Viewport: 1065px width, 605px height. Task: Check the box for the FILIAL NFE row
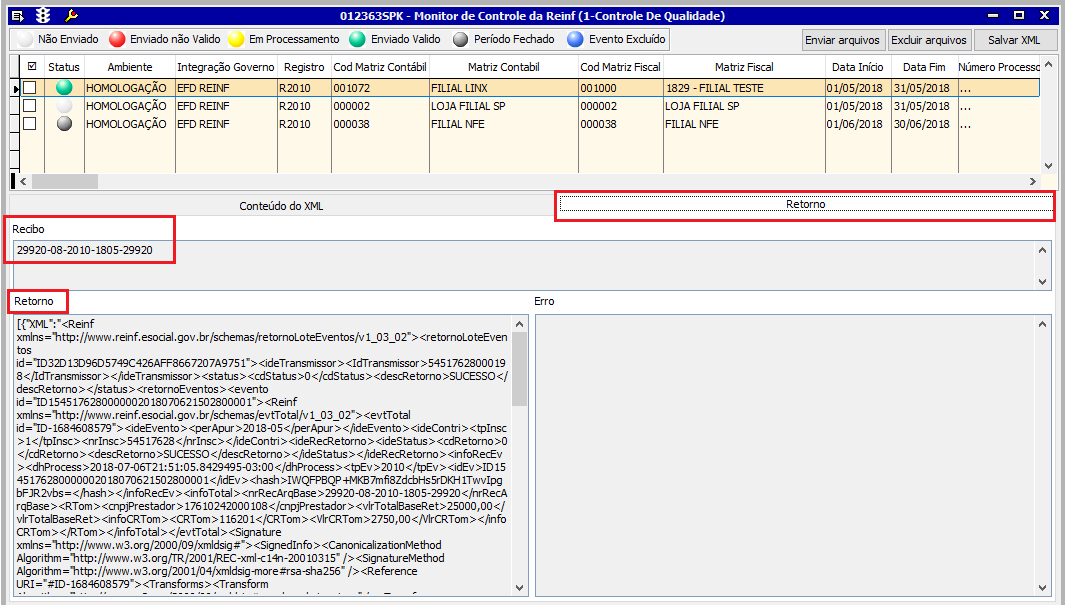(x=30, y=124)
